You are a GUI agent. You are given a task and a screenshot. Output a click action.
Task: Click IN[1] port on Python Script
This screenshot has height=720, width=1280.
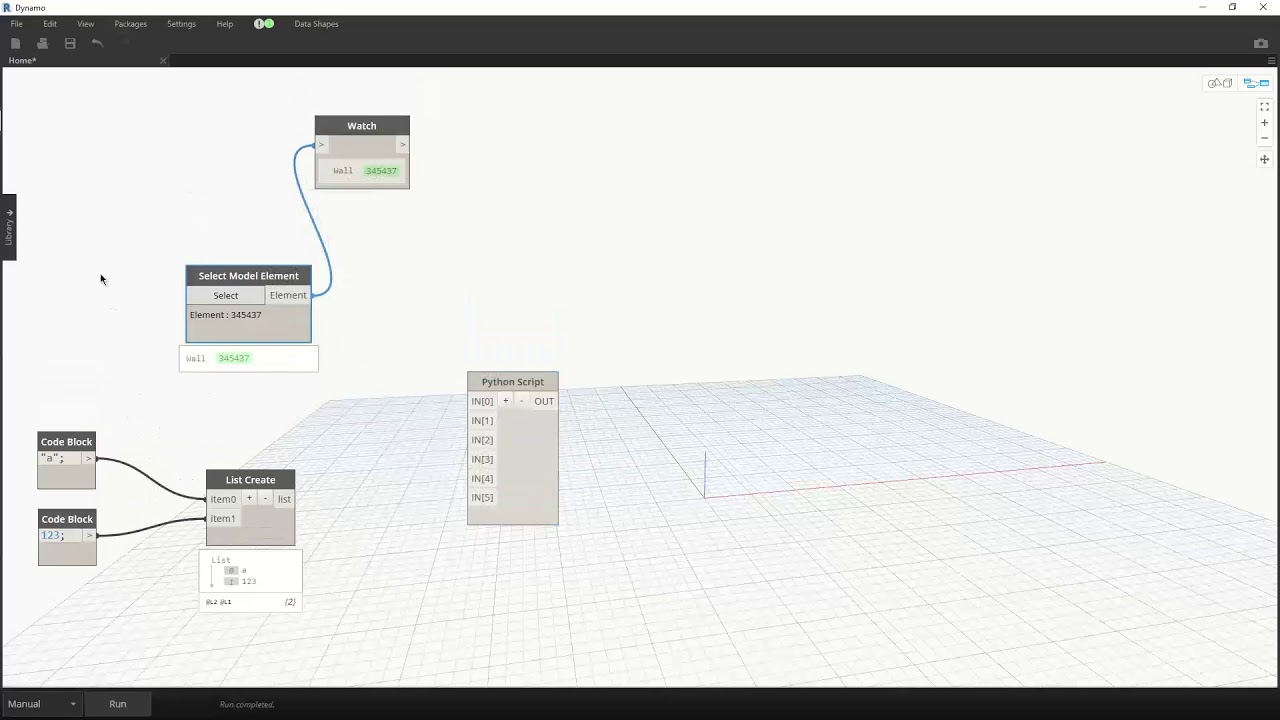(482, 421)
